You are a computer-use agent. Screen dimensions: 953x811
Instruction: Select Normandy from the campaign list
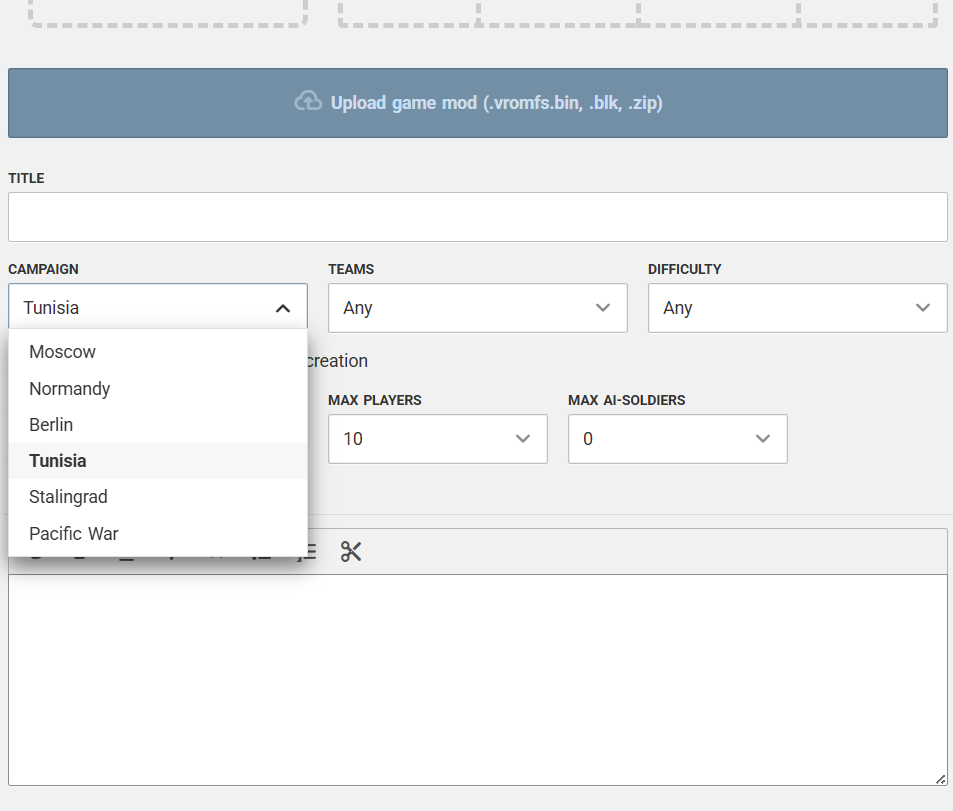70,388
